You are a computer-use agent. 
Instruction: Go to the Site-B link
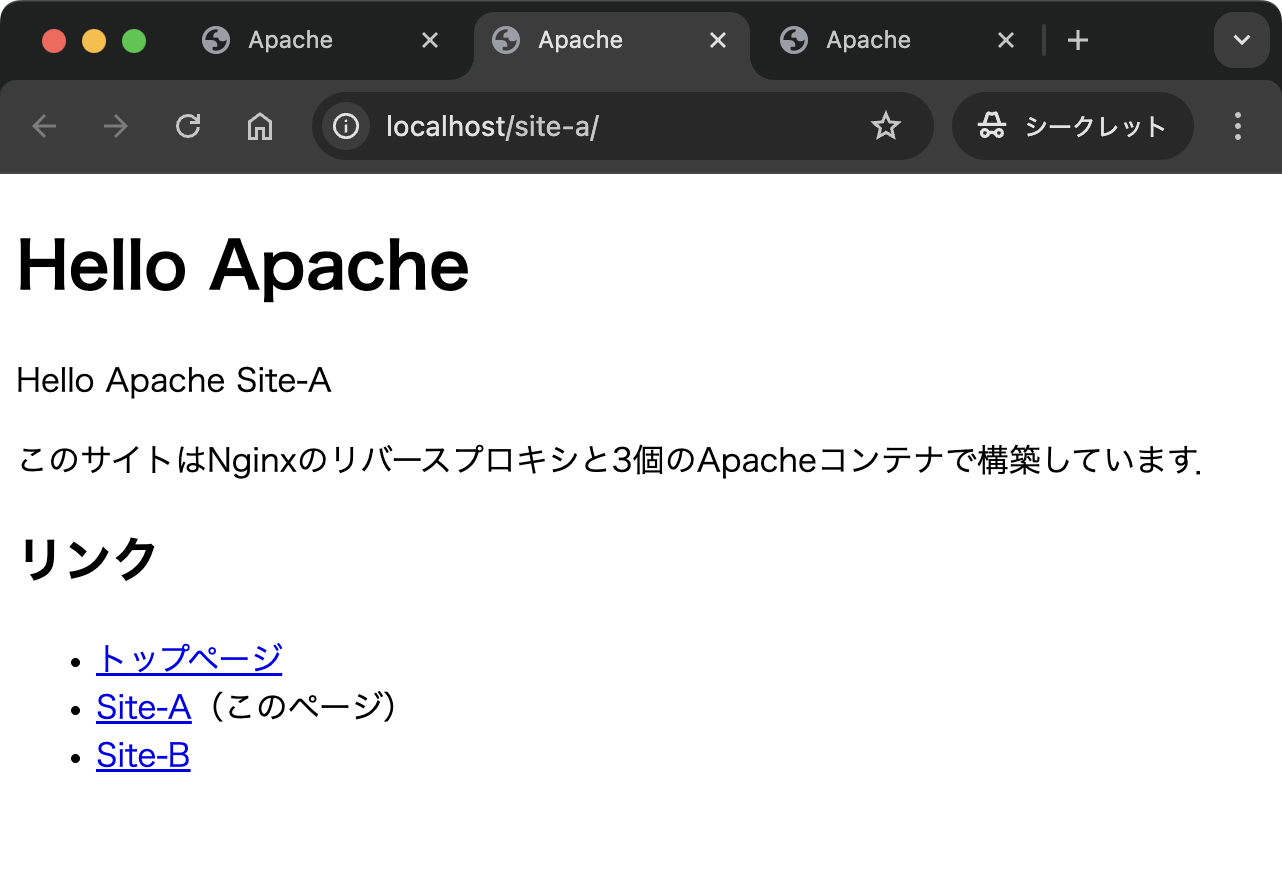pos(143,755)
